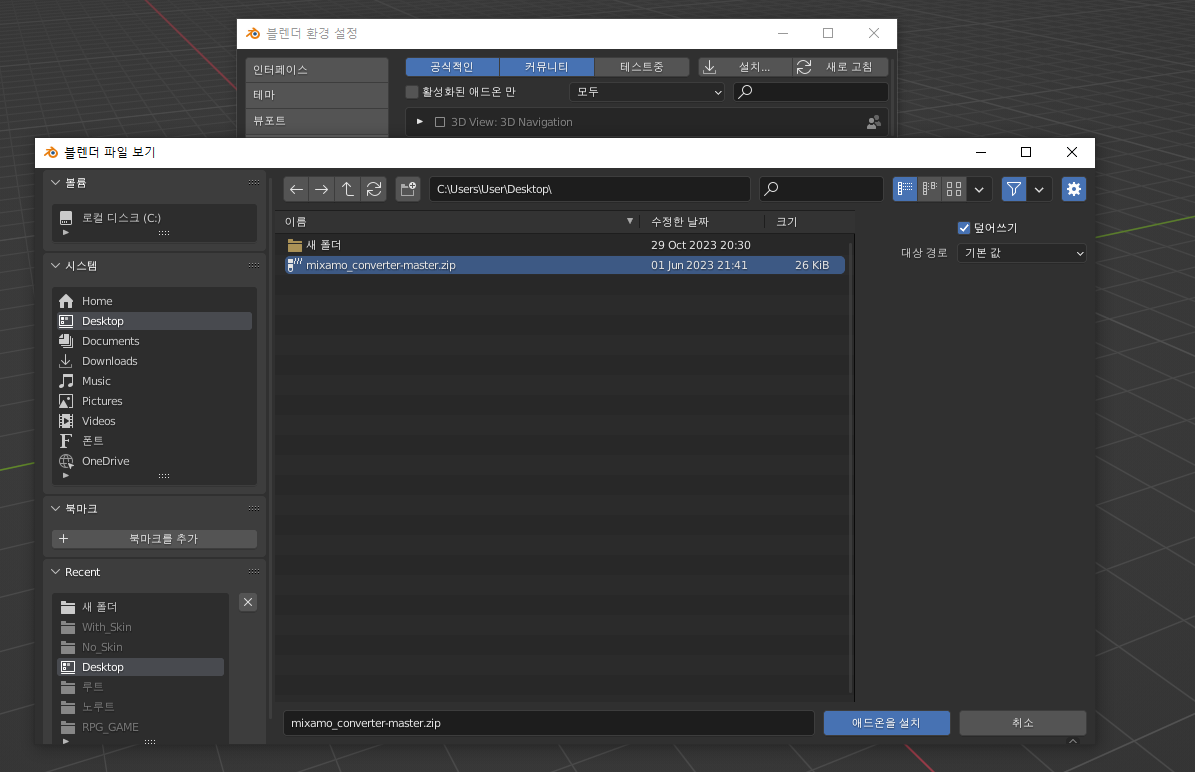This screenshot has height=772, width=1195.
Task: Toggle the 덮어쓰기 overwrite checkbox
Action: [x=963, y=228]
